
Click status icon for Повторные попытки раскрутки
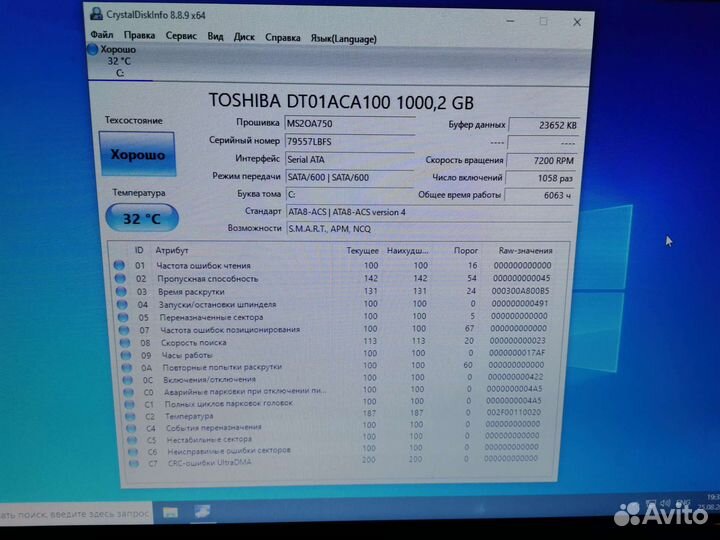pyautogui.click(x=126, y=367)
